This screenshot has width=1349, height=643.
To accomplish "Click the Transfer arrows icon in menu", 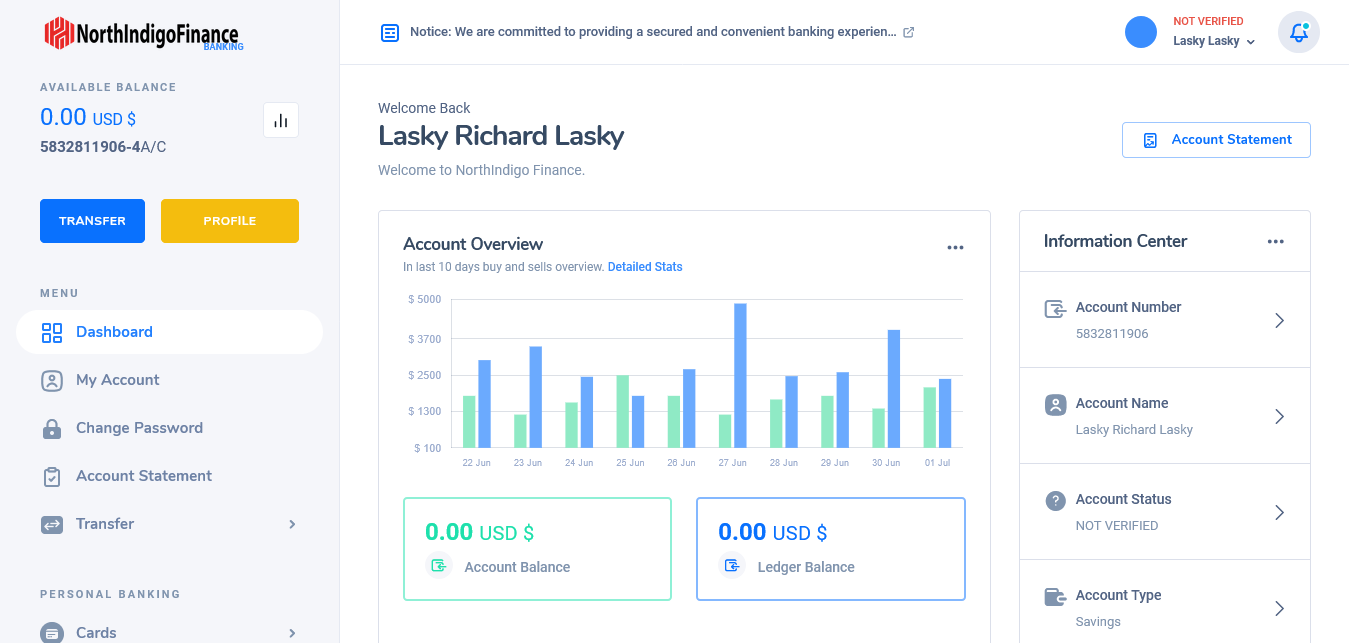I will click(x=52, y=525).
